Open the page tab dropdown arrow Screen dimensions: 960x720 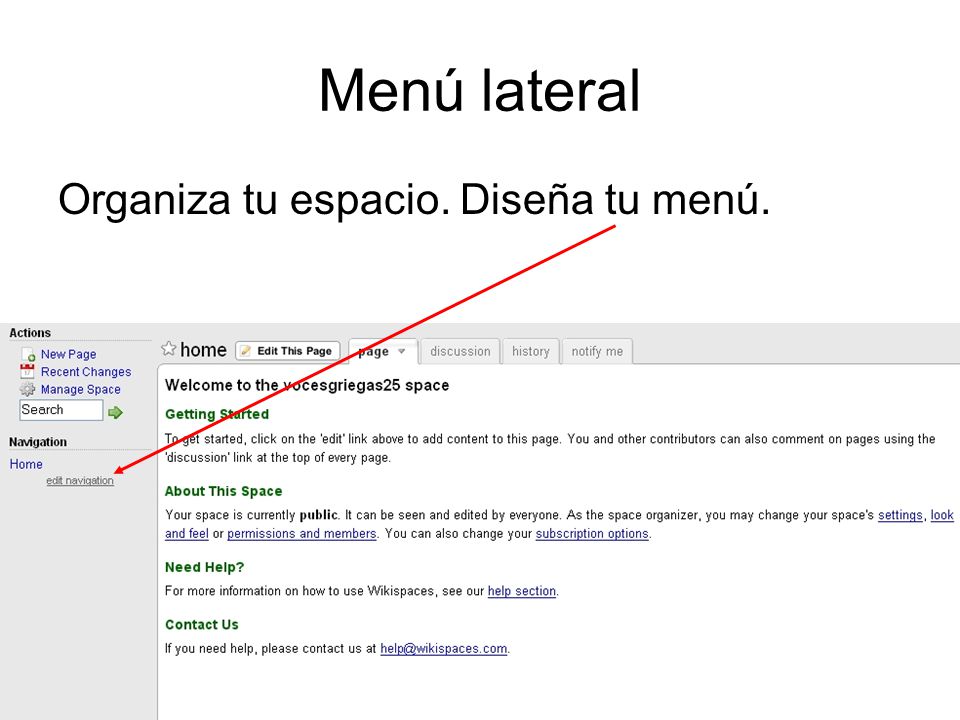pos(402,351)
